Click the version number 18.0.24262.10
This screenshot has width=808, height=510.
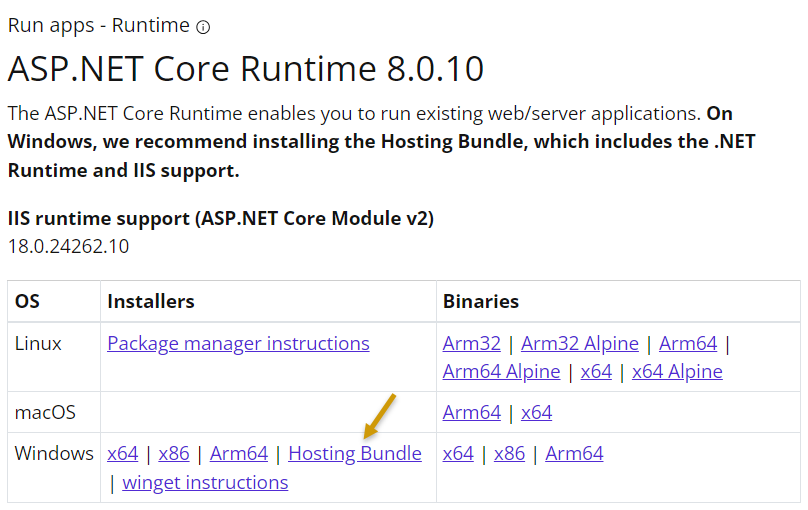(69, 246)
